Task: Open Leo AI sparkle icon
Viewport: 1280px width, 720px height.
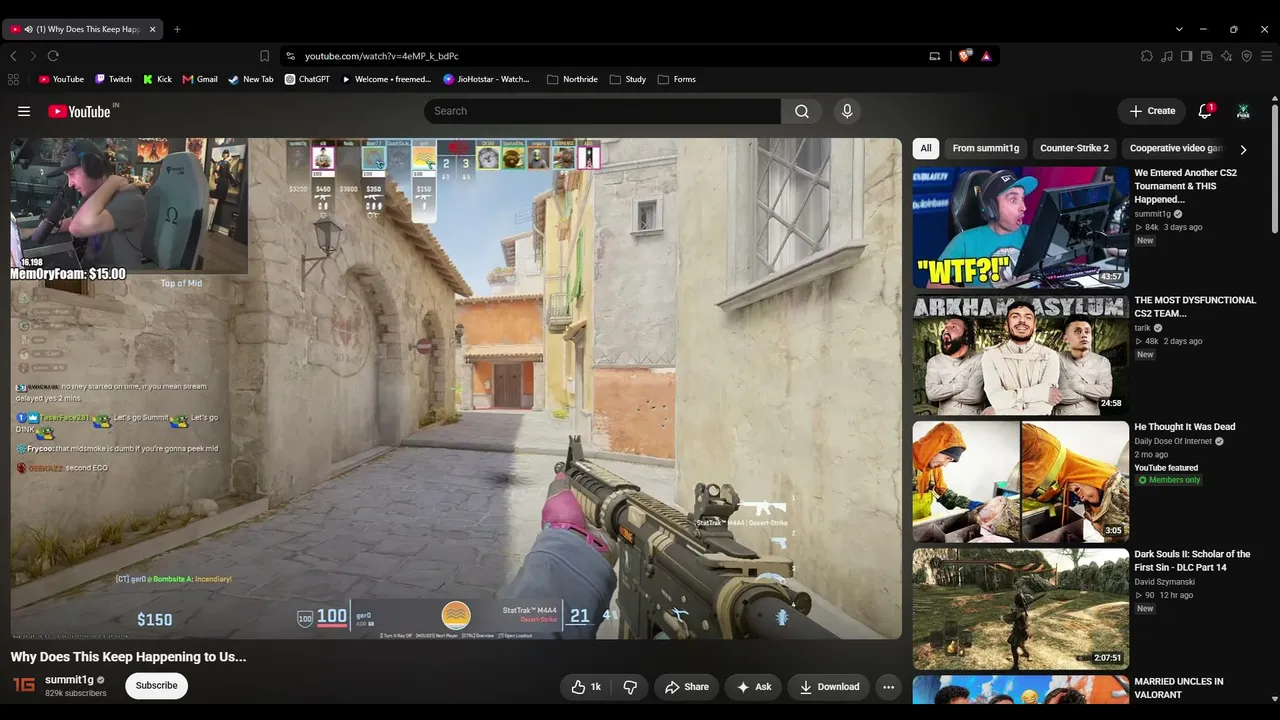Action: pos(1227,56)
